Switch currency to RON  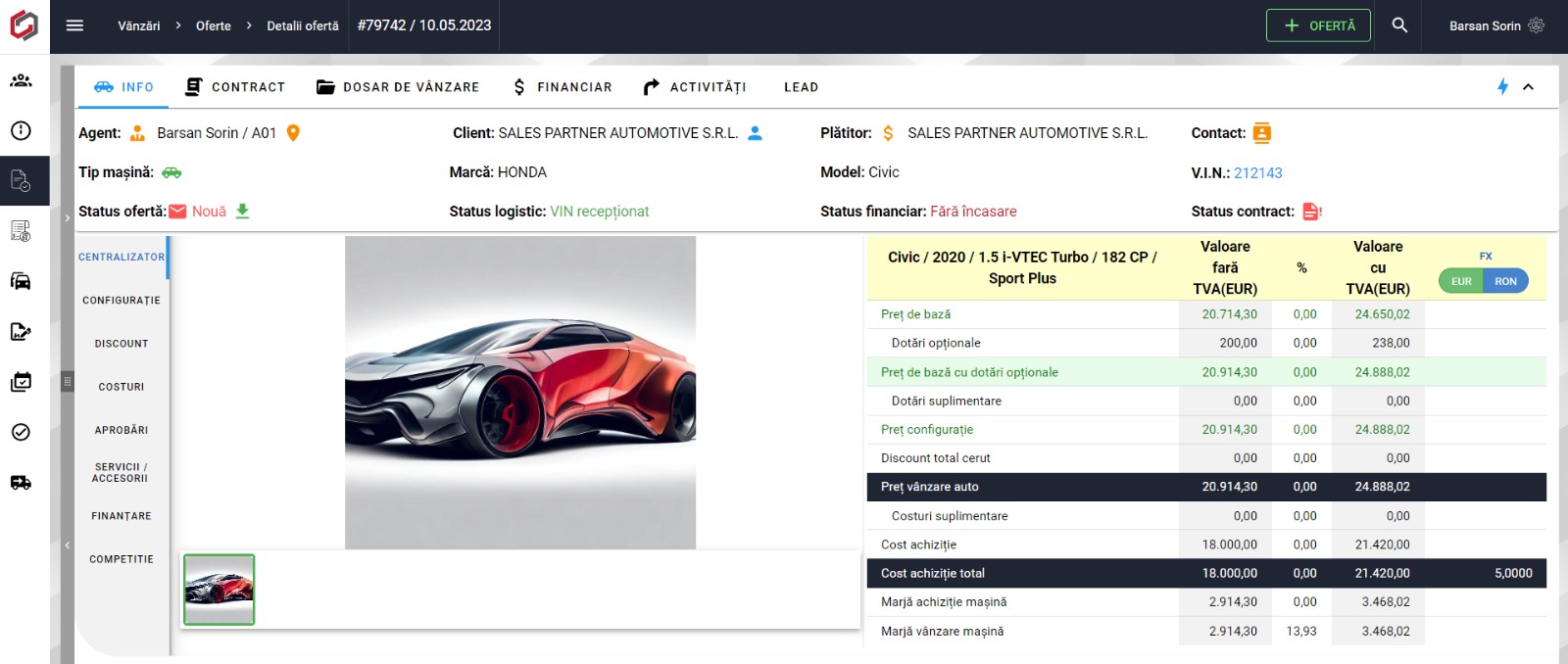click(1505, 281)
